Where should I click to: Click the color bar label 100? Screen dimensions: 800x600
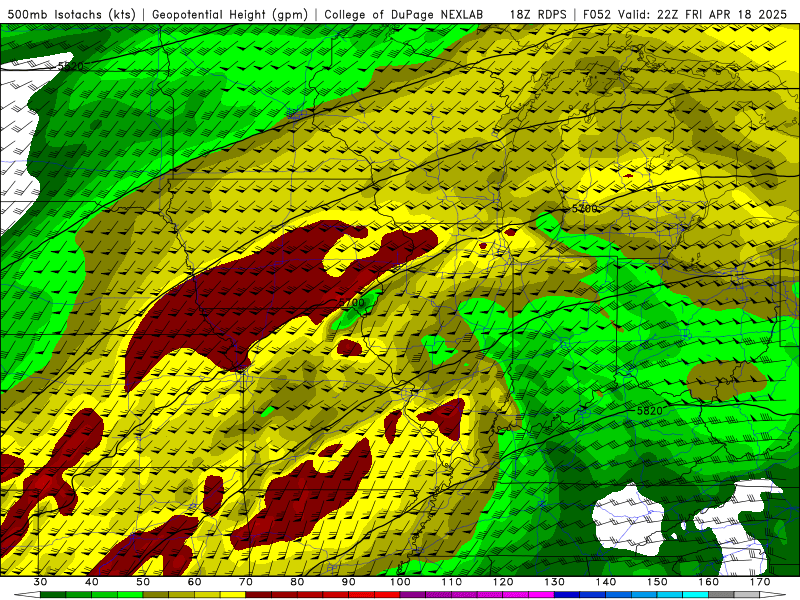(400, 582)
